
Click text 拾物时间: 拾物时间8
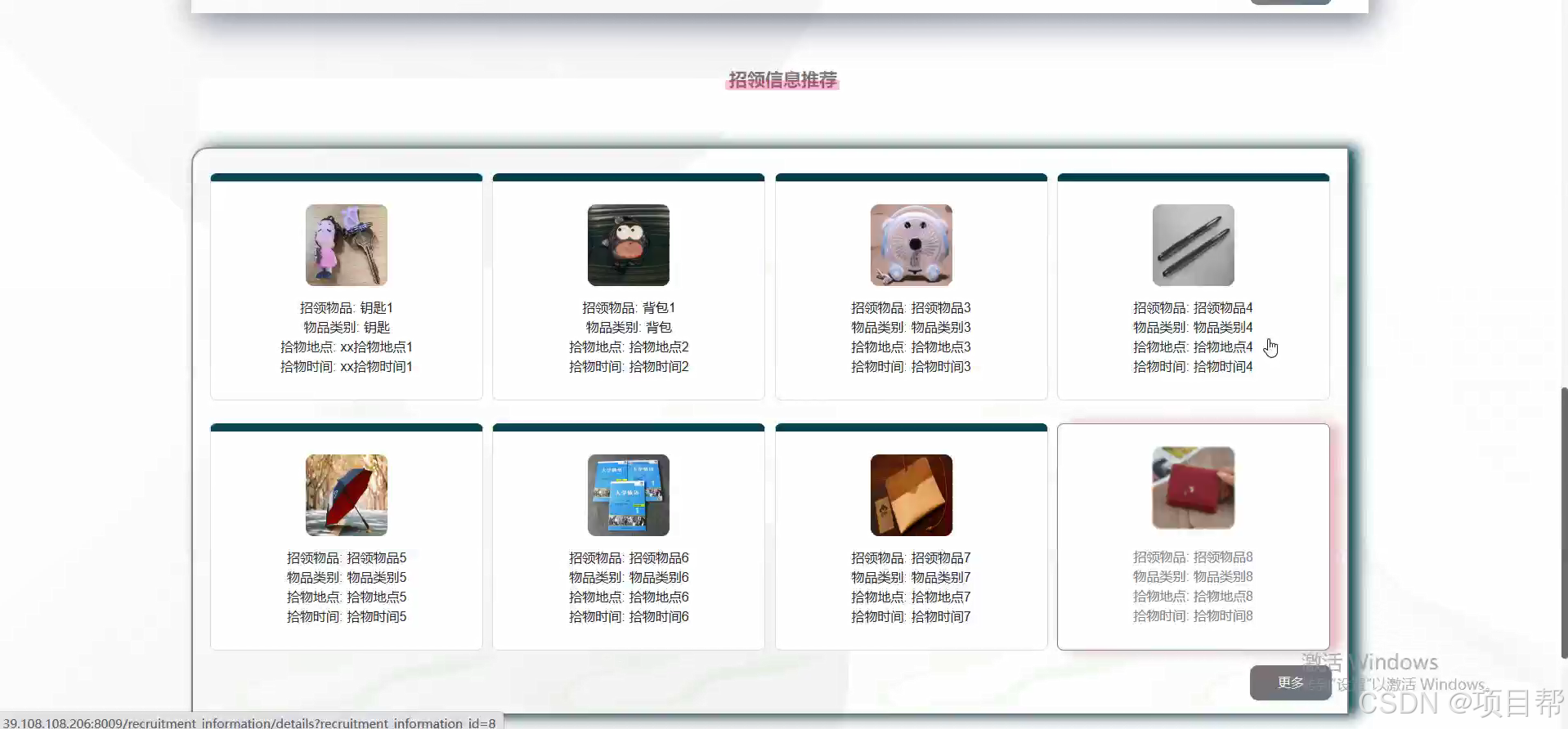1194,616
